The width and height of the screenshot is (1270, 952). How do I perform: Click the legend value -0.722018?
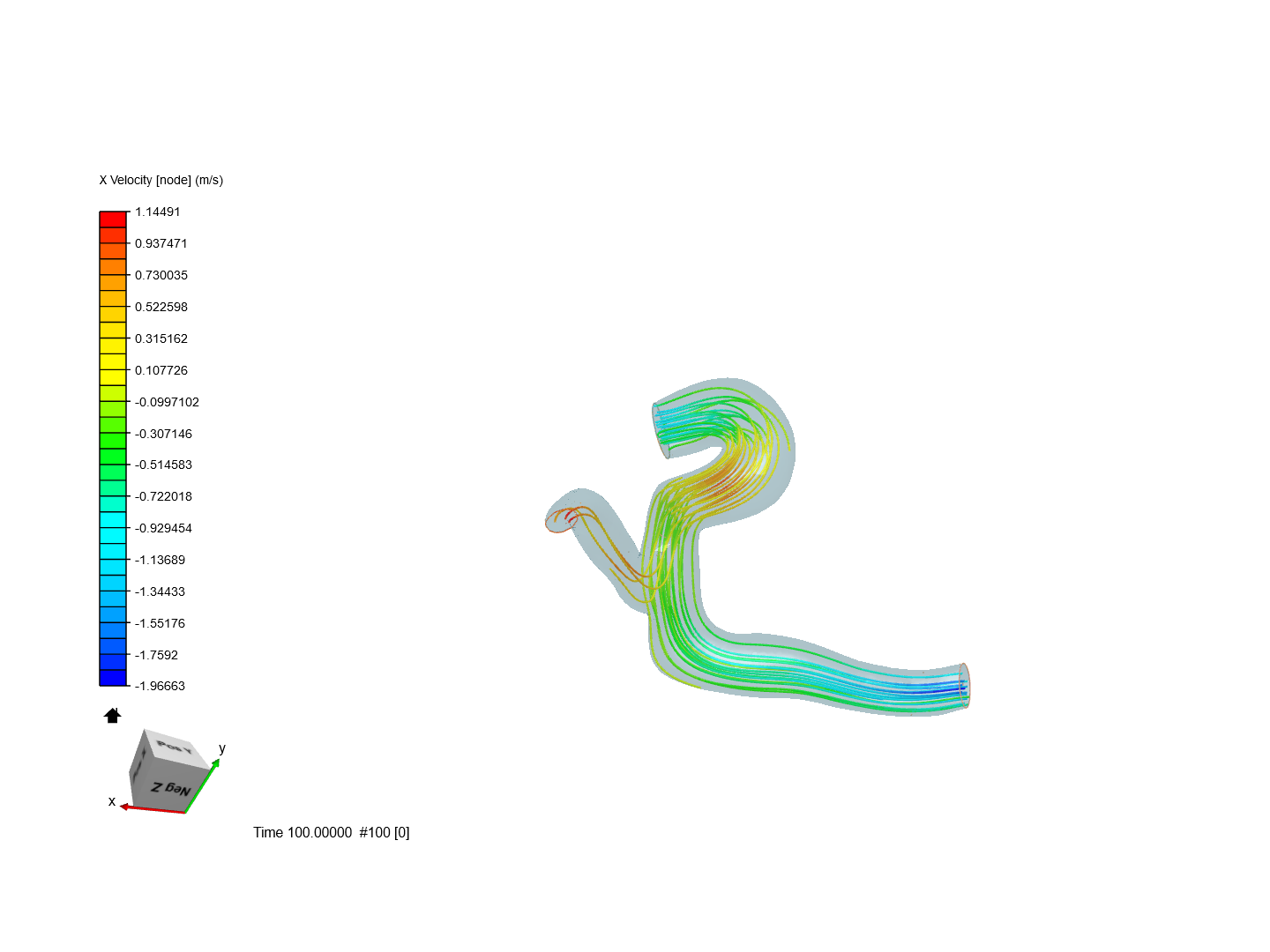coord(163,496)
